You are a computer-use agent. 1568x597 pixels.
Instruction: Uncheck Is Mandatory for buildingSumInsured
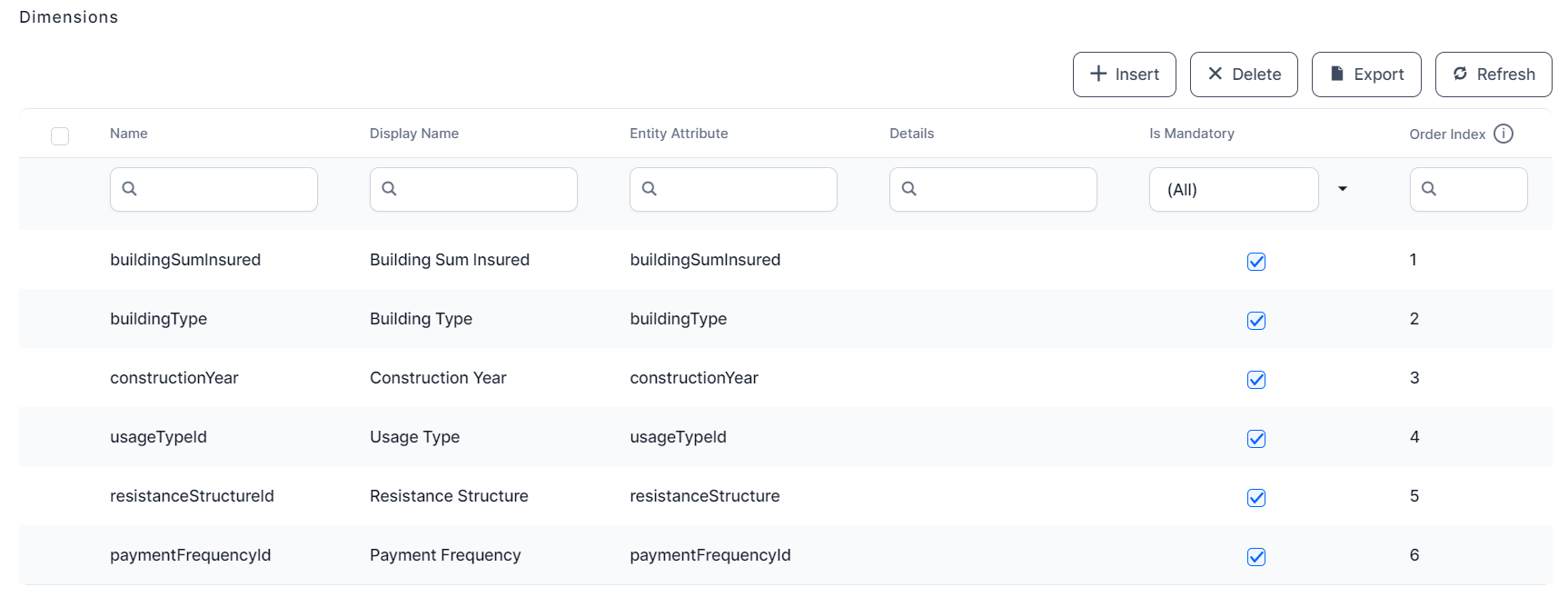click(x=1256, y=262)
